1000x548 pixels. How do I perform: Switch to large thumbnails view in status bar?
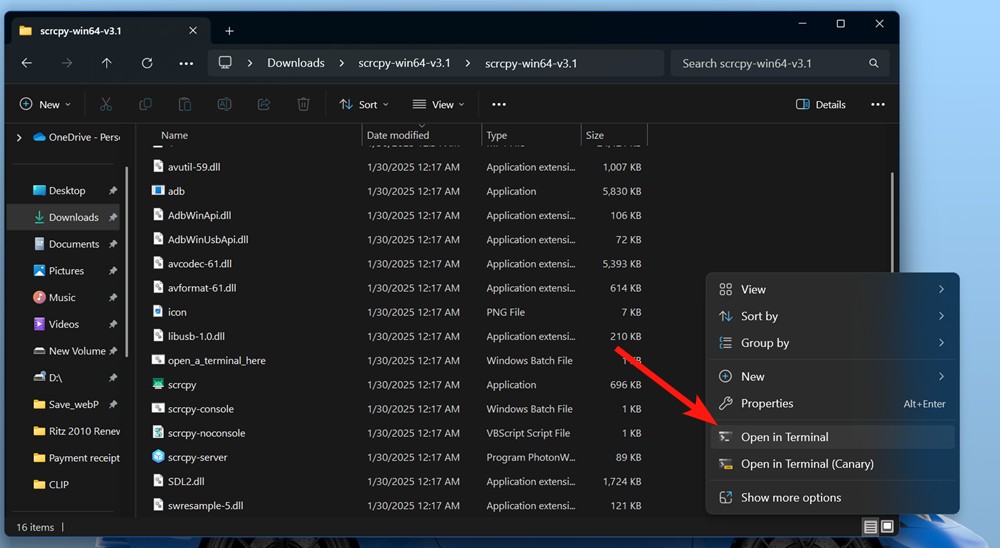(x=887, y=527)
